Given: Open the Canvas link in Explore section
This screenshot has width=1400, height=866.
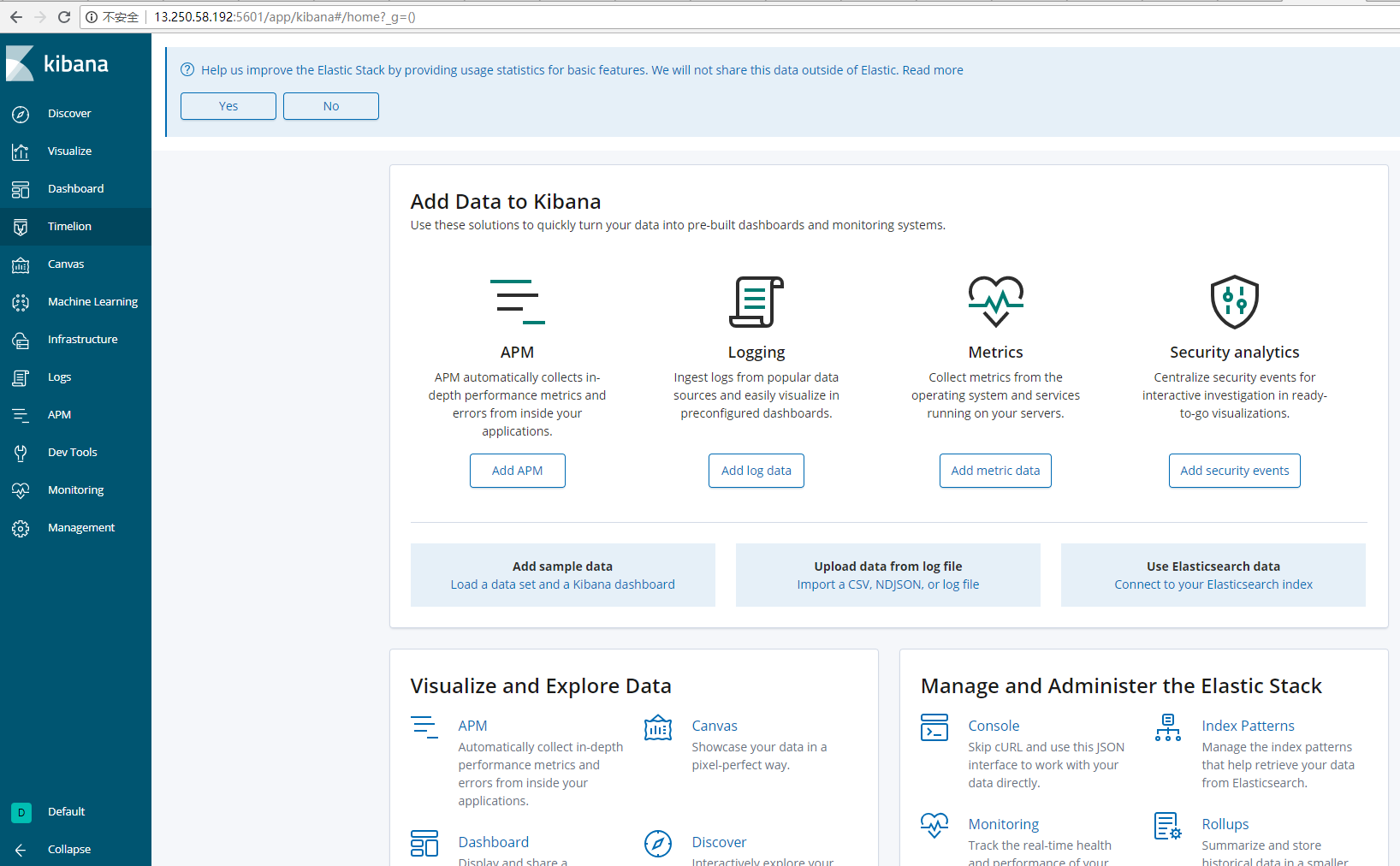Looking at the screenshot, I should coord(715,726).
